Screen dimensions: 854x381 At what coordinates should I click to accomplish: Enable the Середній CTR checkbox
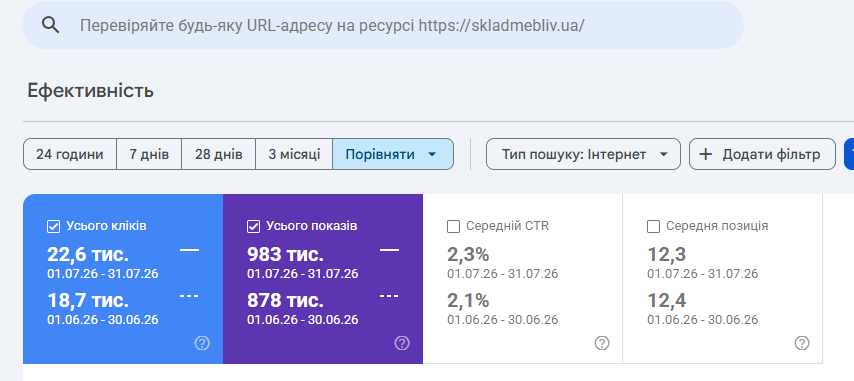[x=453, y=226]
